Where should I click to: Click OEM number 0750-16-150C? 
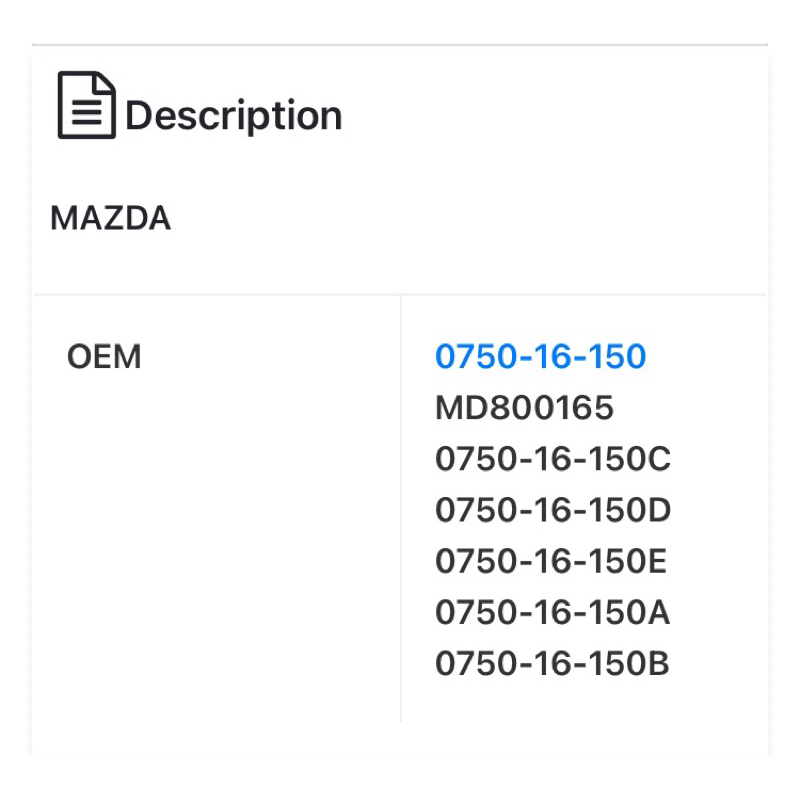[552, 459]
